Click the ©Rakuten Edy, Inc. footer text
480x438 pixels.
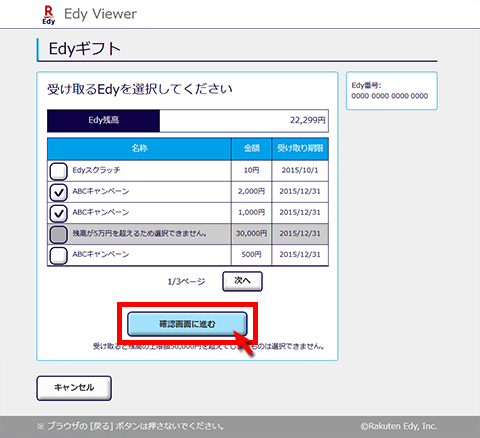399,426
